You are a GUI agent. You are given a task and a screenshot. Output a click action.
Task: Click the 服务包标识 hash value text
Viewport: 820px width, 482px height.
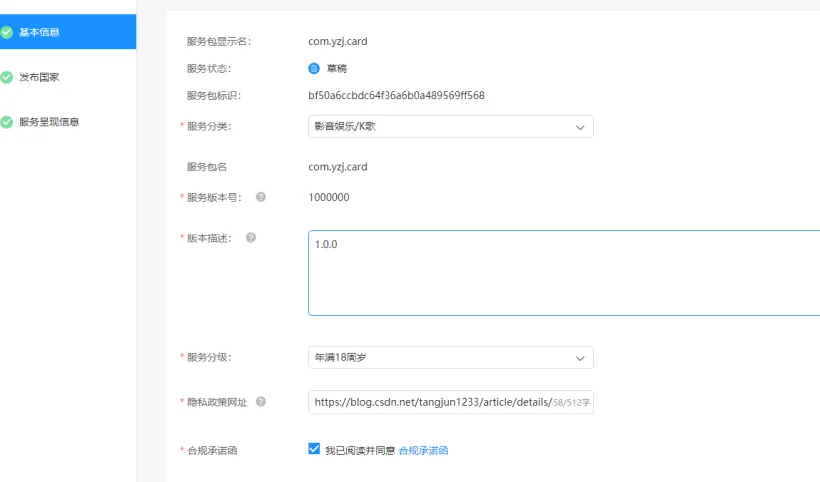396,96
